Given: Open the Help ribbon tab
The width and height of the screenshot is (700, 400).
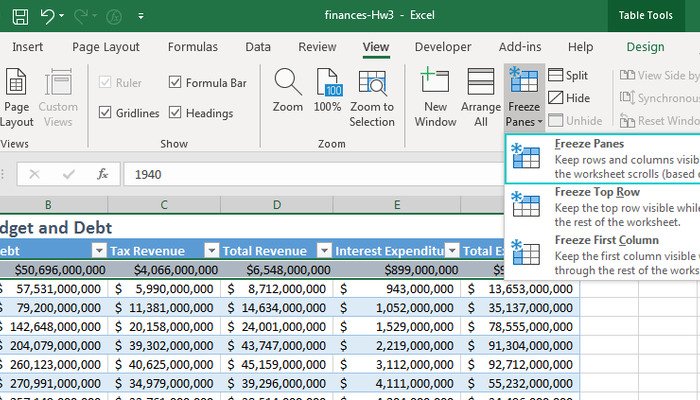Looking at the screenshot, I should (580, 47).
